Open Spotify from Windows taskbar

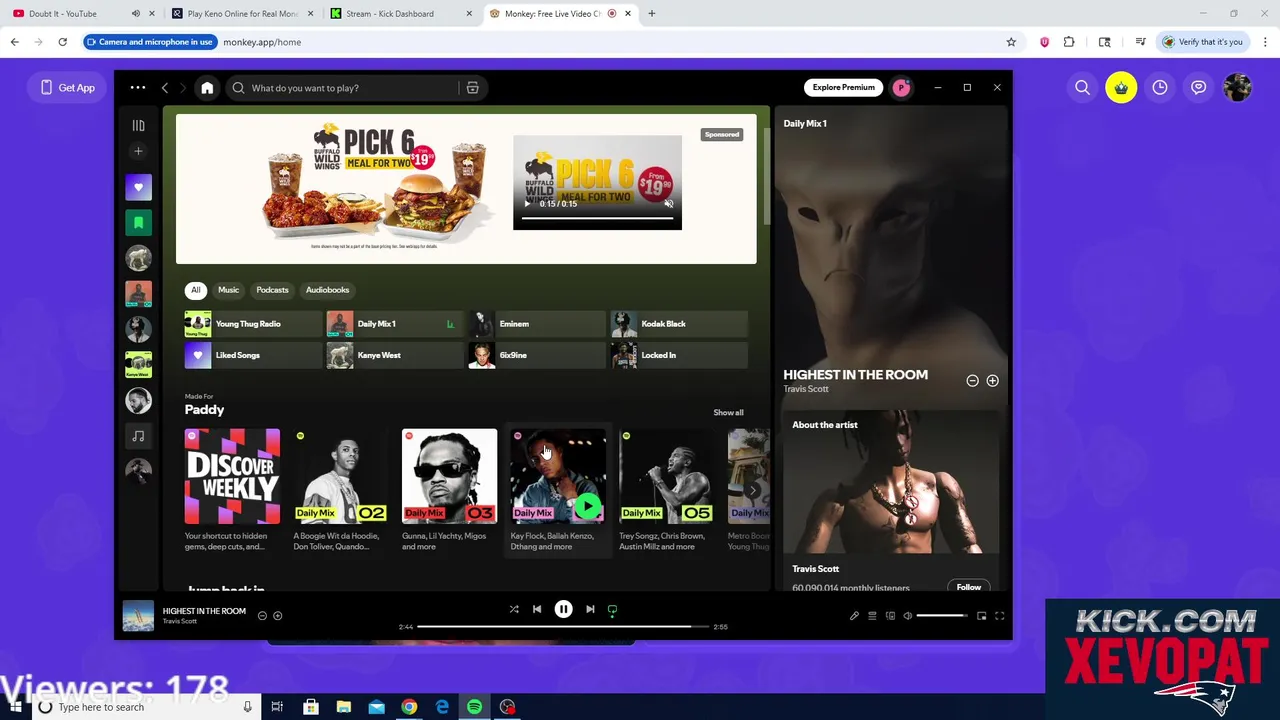(474, 707)
